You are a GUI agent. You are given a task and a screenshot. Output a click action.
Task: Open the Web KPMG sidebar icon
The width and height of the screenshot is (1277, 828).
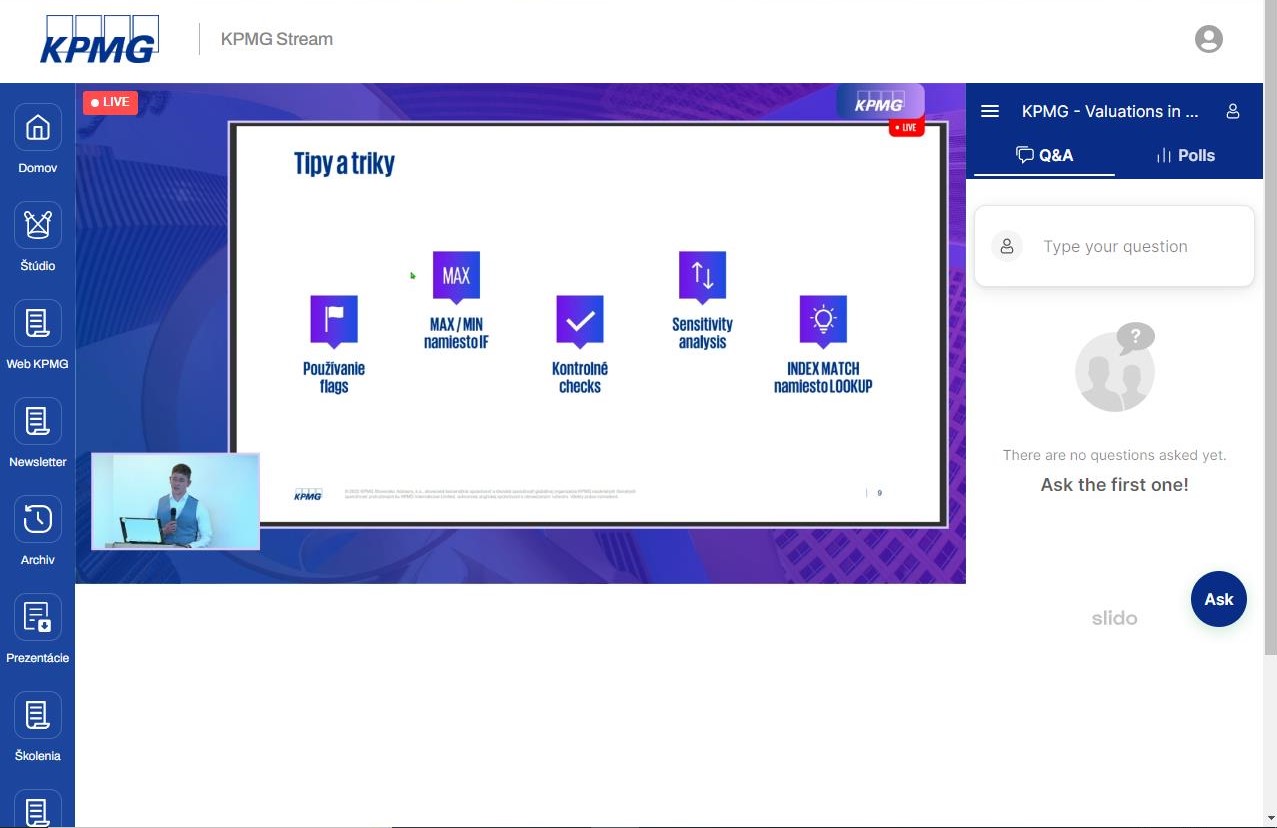pyautogui.click(x=38, y=323)
